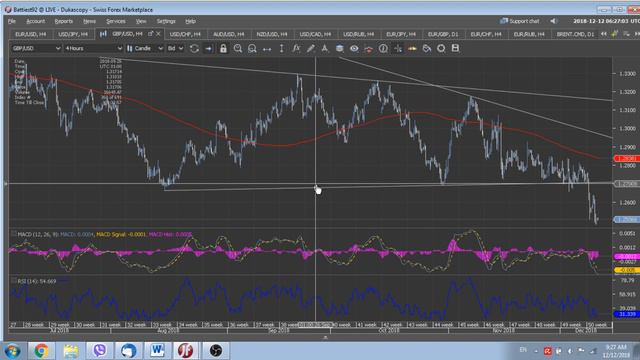Open the Reports menu
The width and height of the screenshot is (640, 360).
click(63, 21)
